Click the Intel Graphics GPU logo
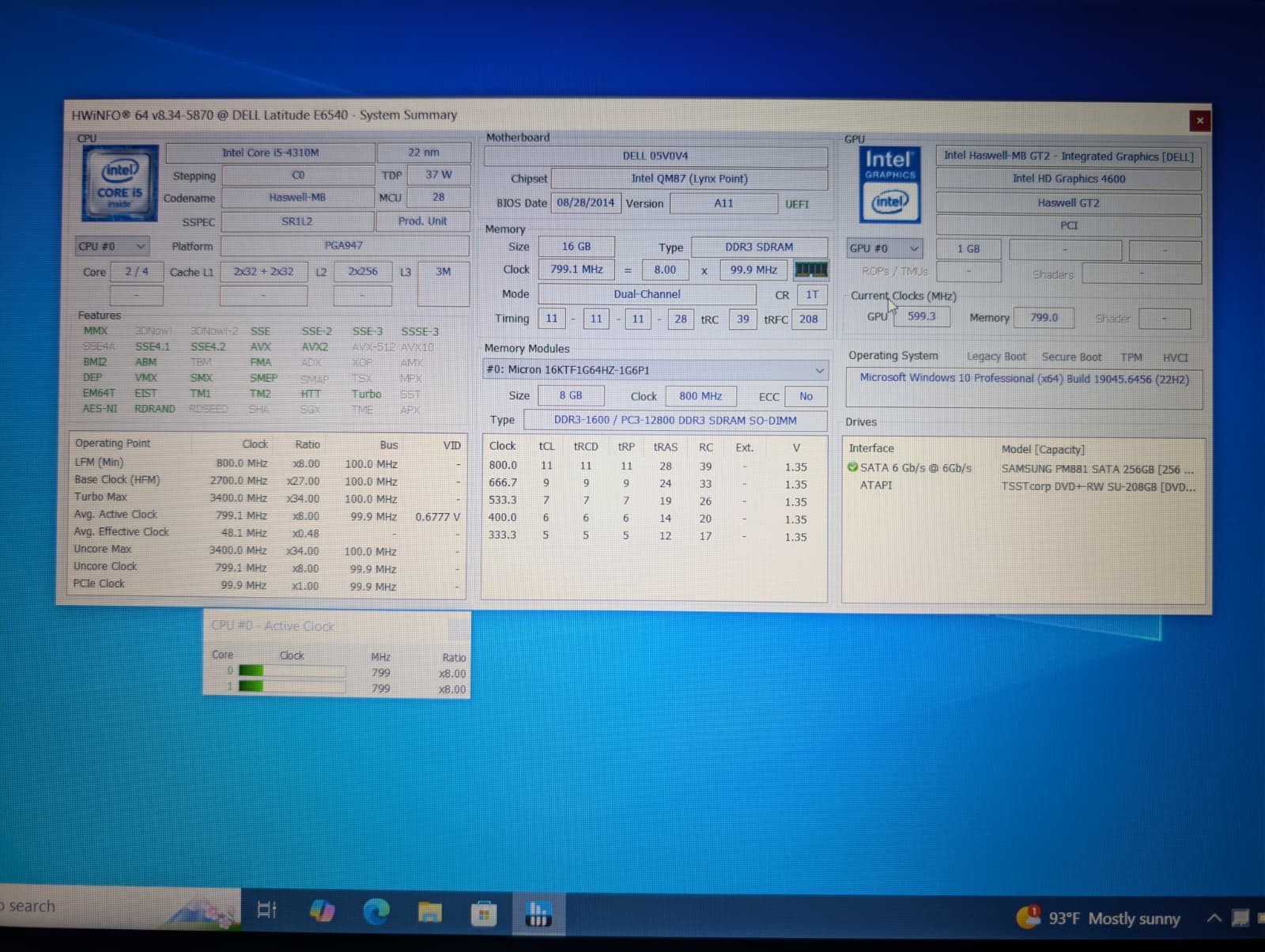The width and height of the screenshot is (1265, 952). (889, 184)
